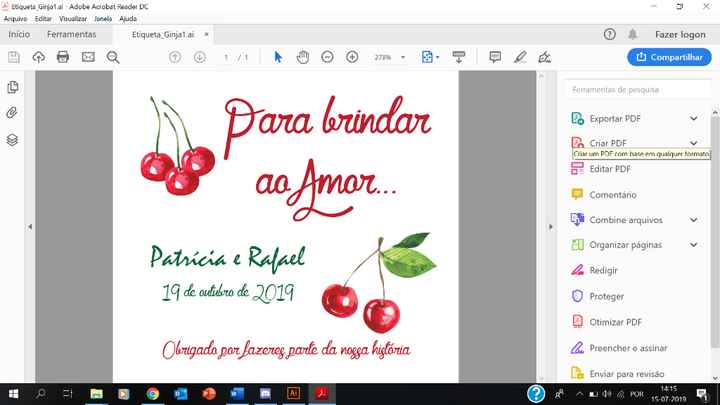Click the zoom out minus icon
The height and width of the screenshot is (405, 720).
pyautogui.click(x=328, y=57)
